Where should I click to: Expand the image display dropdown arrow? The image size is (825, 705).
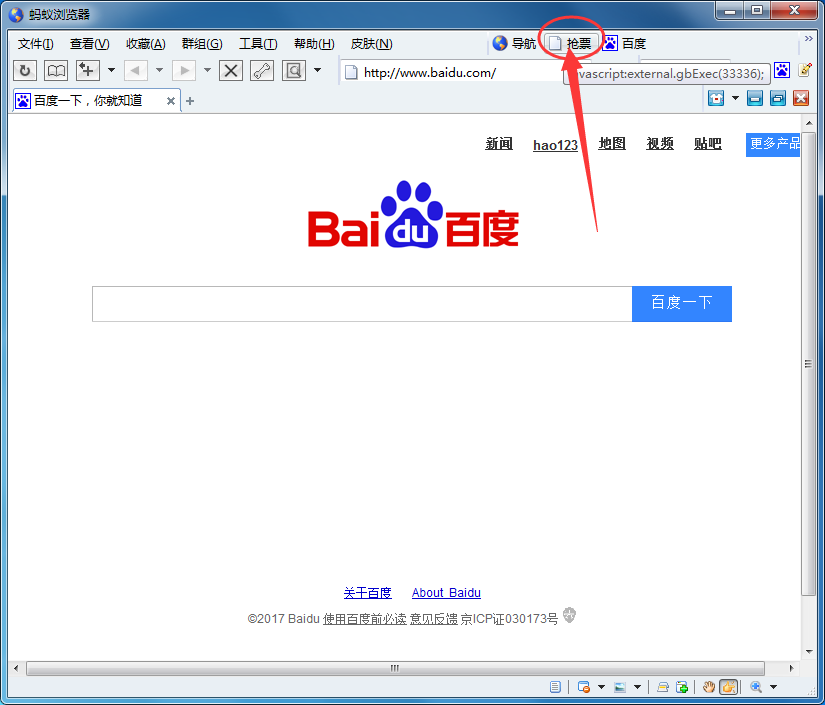(x=637, y=687)
